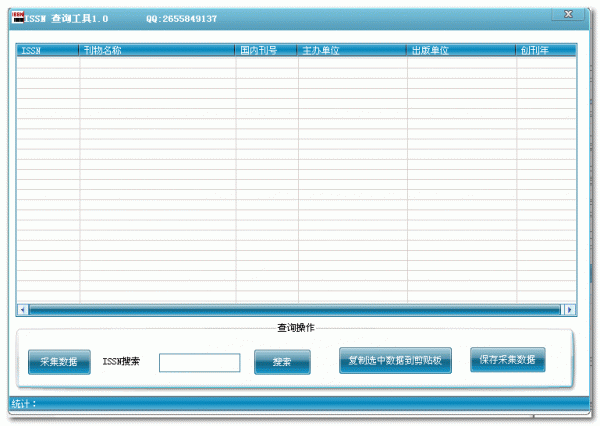
Task: Sort by the 主办单位 column header
Action: click(352, 50)
